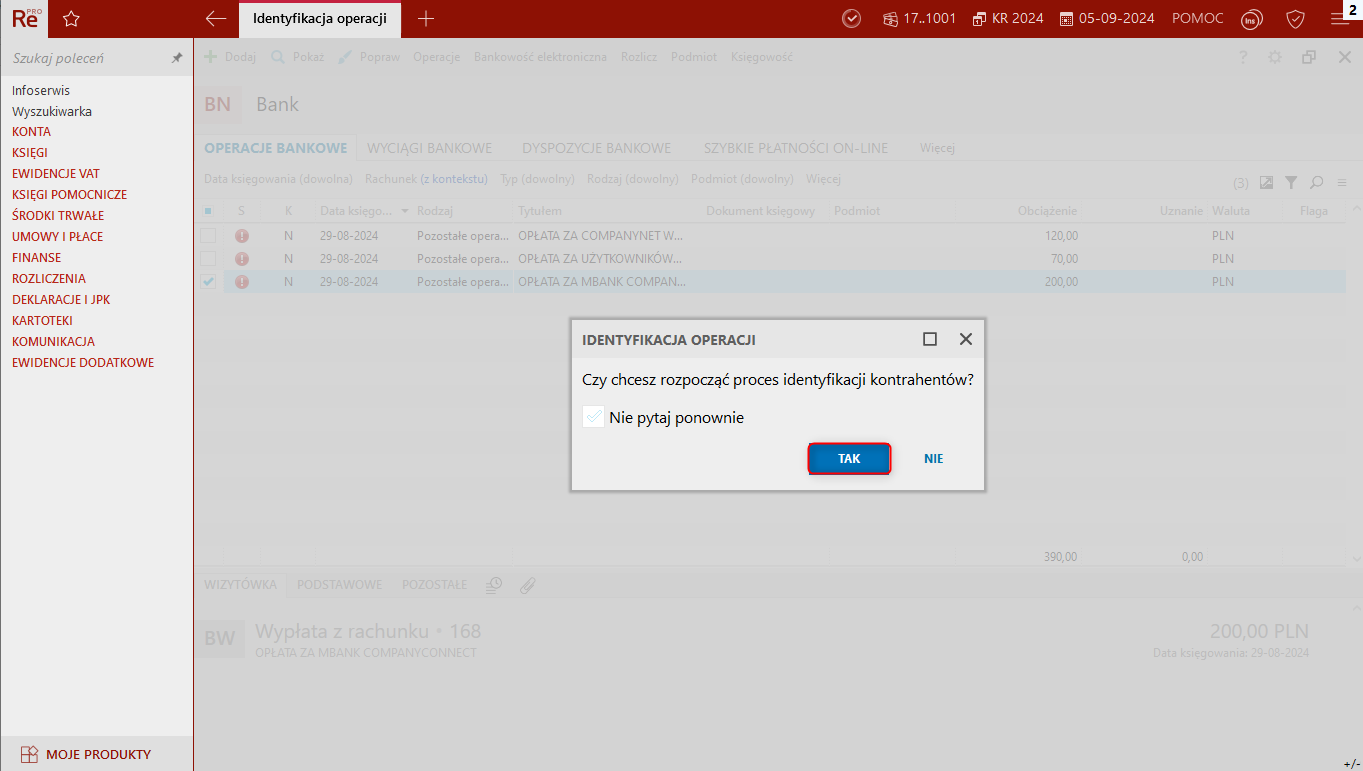Screen dimensions: 1363x771
Task: Click the funnel filter icon
Action: pos(1291,183)
